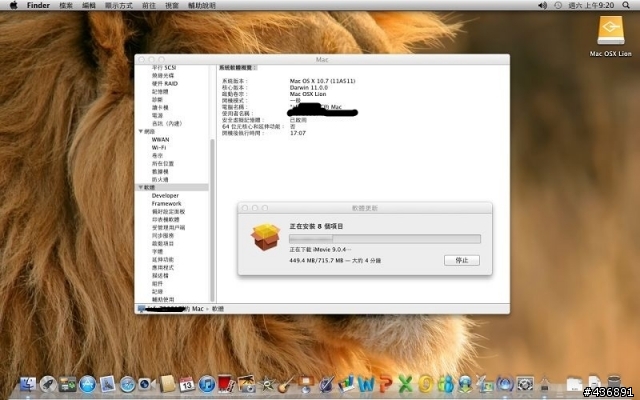Open the 輔助說明 menu
The width and height of the screenshot is (640, 400).
[202, 5]
